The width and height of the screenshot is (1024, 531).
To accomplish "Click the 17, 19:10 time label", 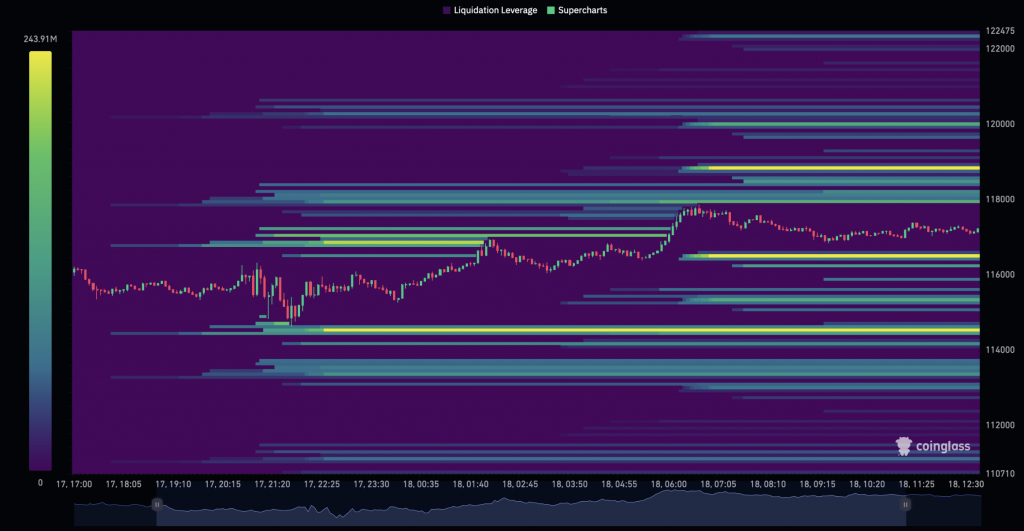I will click(173, 484).
